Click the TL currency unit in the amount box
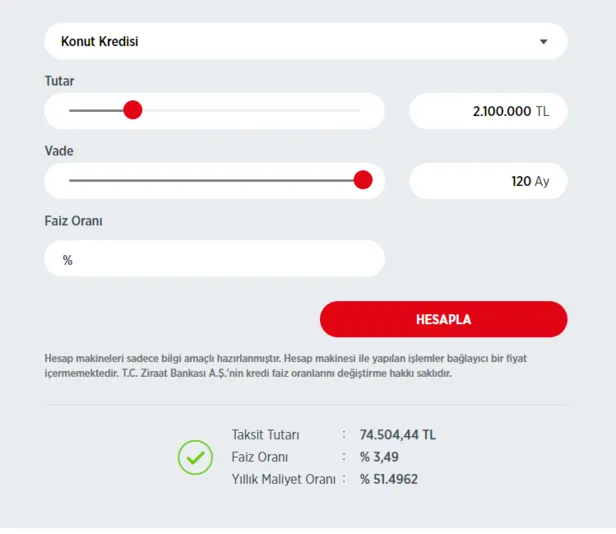The width and height of the screenshot is (616, 534). click(x=542, y=111)
